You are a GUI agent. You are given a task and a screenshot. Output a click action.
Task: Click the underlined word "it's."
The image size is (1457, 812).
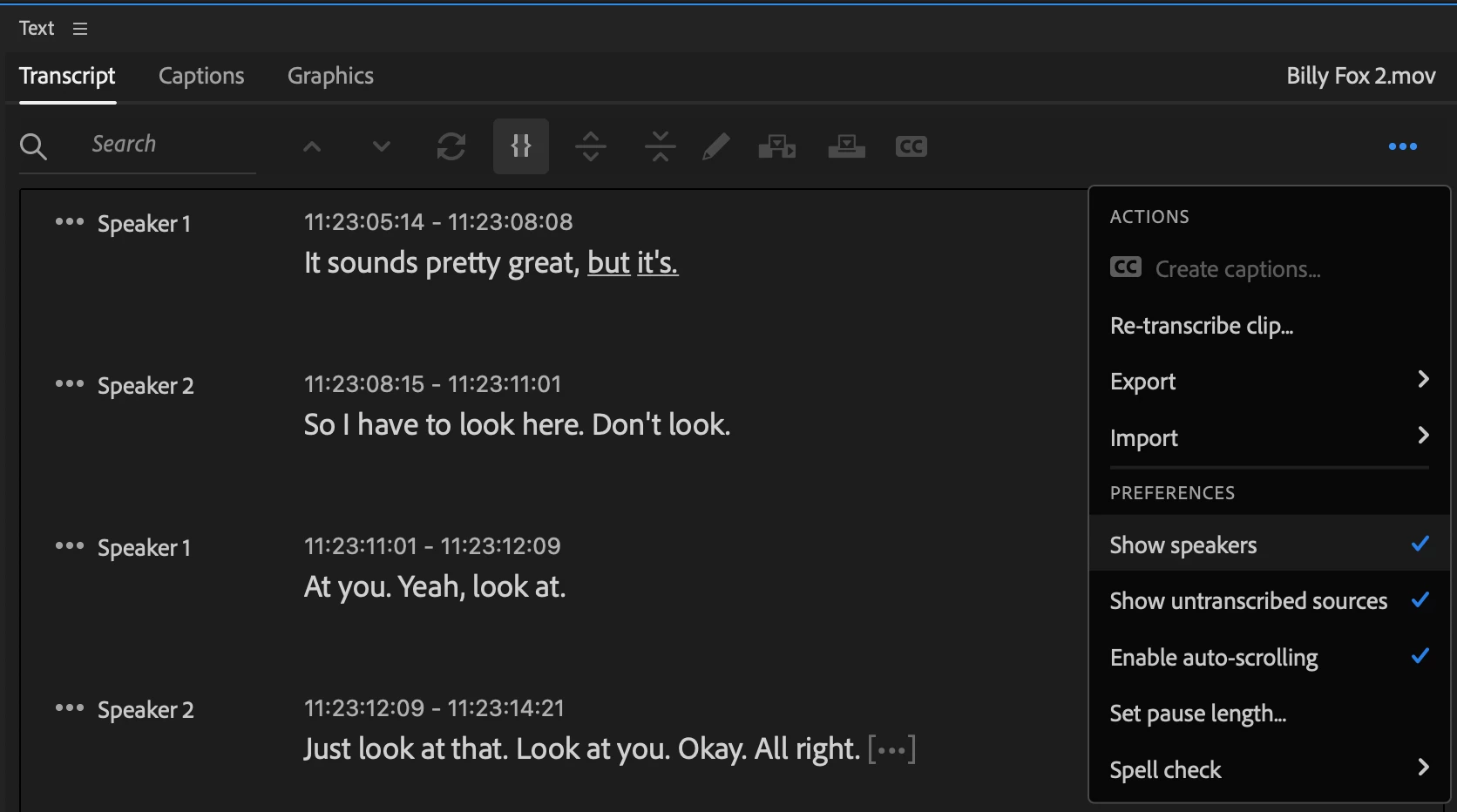[x=658, y=262]
